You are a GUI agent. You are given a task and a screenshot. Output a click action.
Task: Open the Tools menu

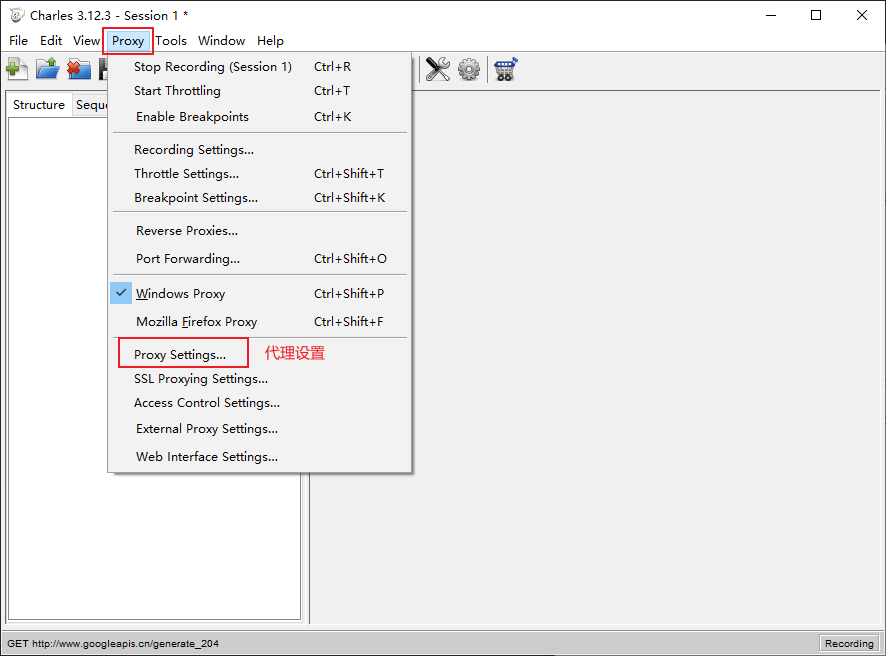171,41
